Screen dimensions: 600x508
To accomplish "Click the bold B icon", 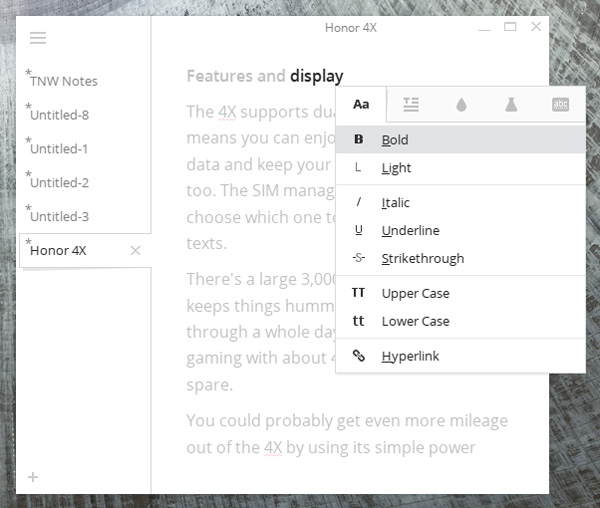I will click(359, 139).
